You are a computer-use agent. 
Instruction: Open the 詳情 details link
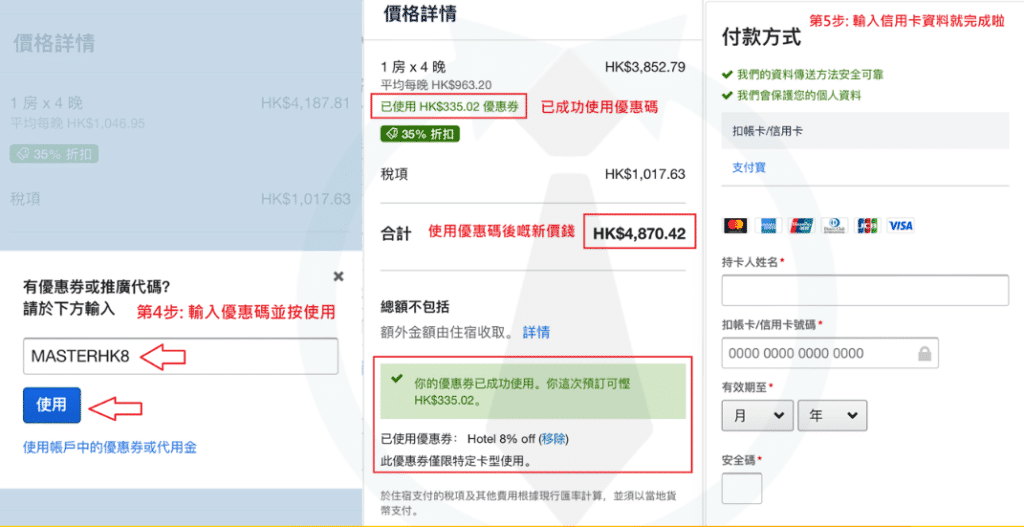[536, 332]
